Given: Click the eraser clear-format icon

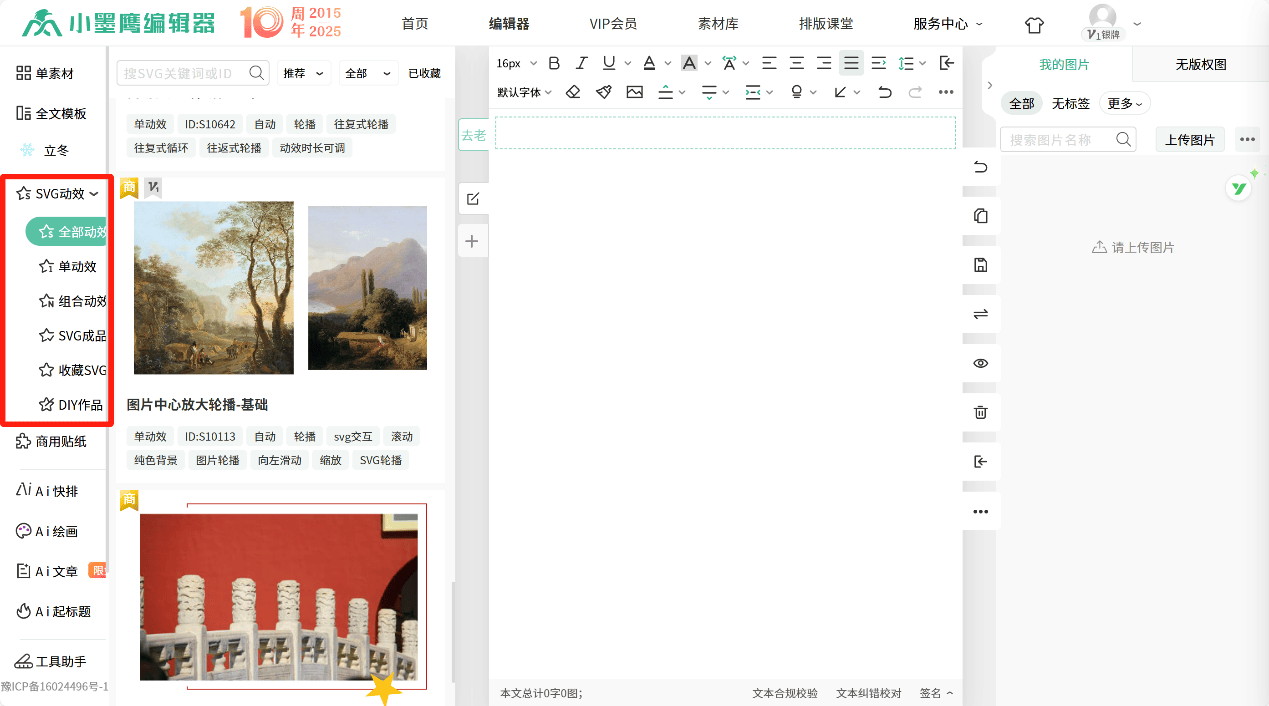Looking at the screenshot, I should (573, 92).
